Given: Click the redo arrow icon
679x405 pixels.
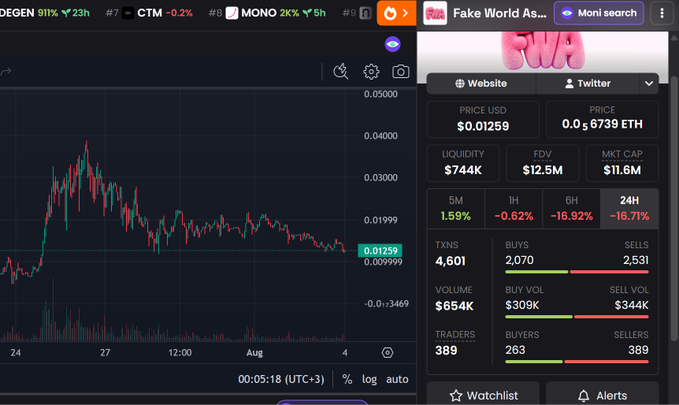Looking at the screenshot, I should tap(6, 71).
